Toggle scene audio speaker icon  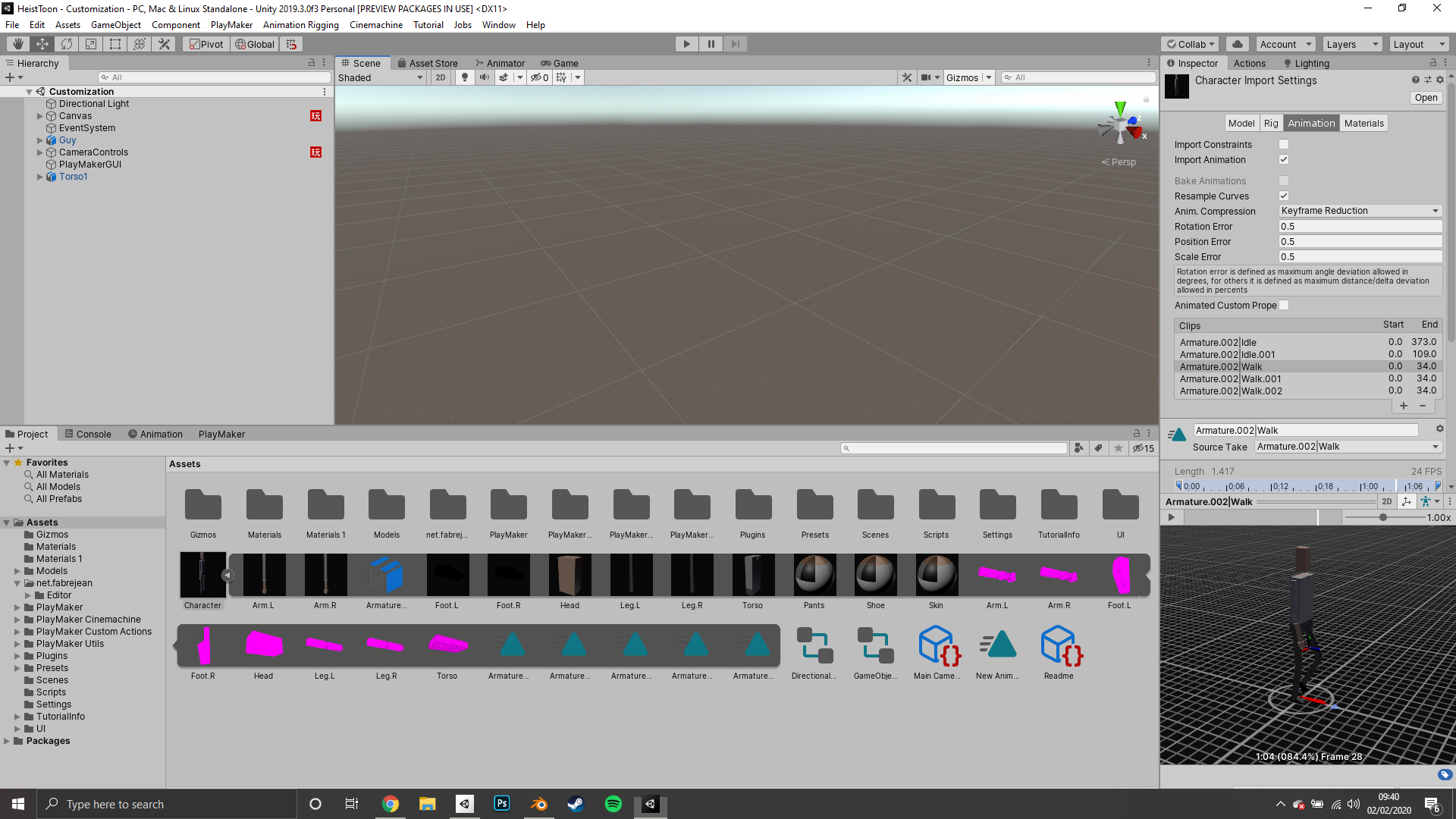484,77
